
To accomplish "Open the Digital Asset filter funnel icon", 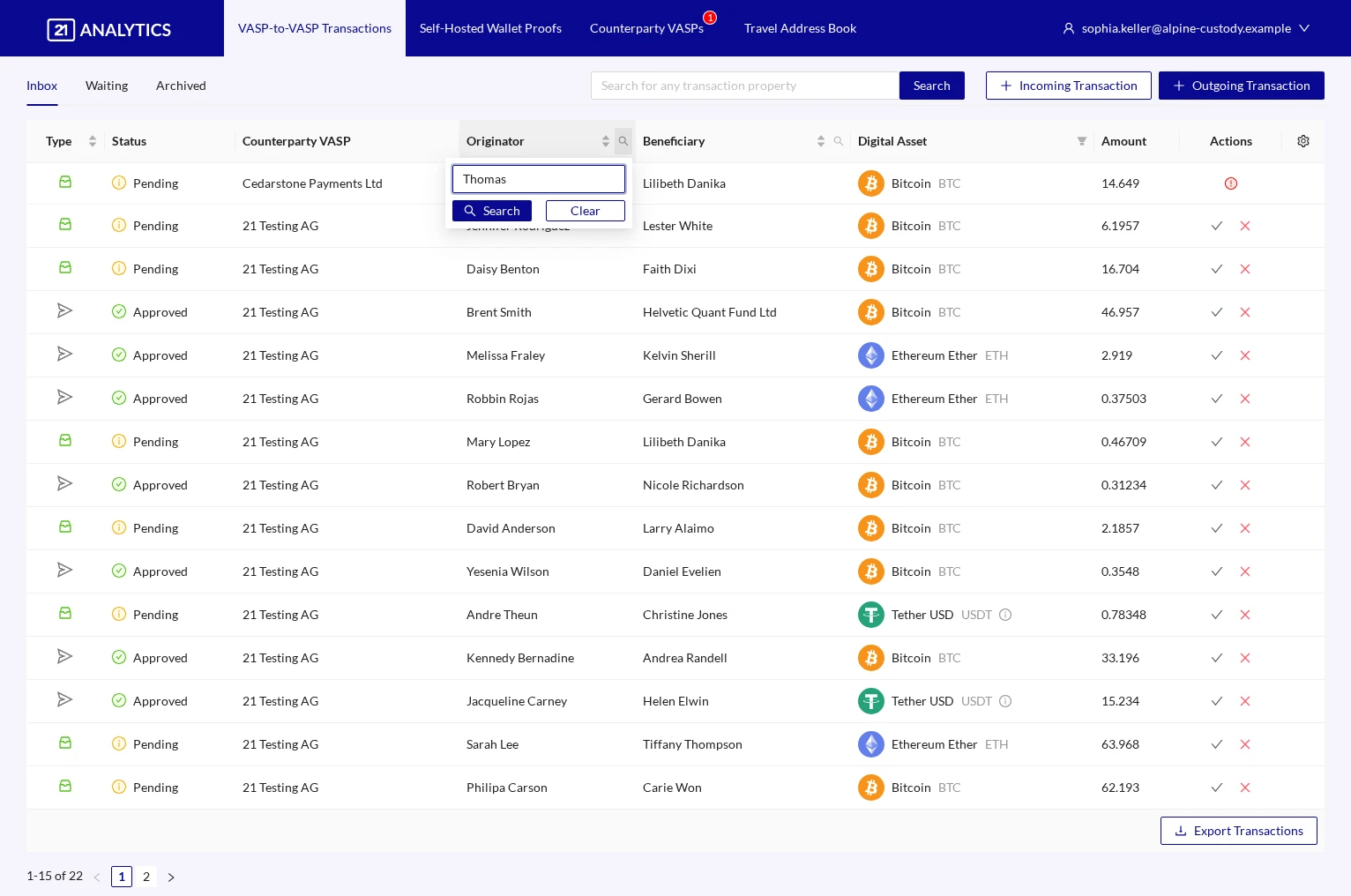I will [x=1082, y=141].
